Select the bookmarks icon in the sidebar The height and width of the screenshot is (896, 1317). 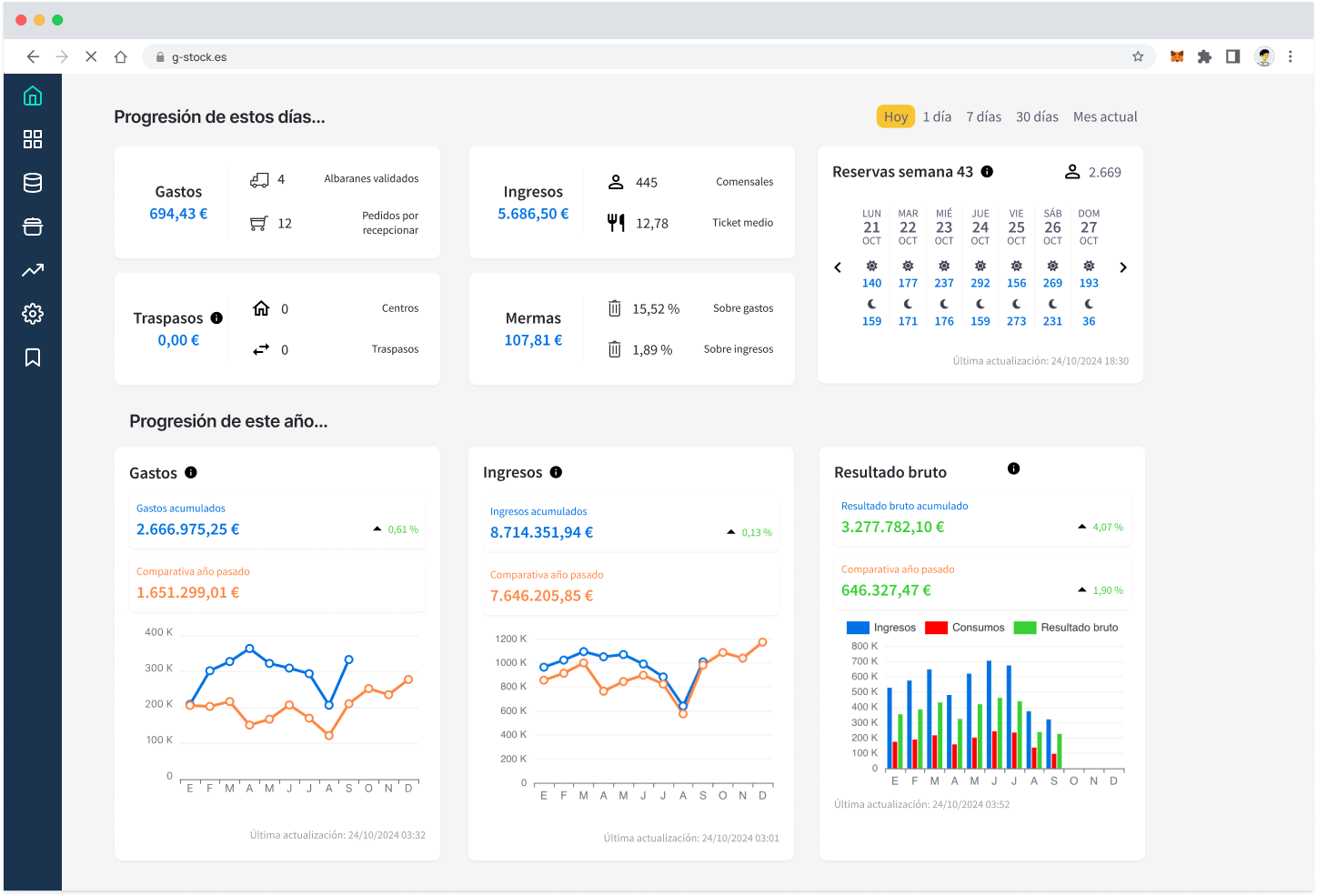coord(33,357)
